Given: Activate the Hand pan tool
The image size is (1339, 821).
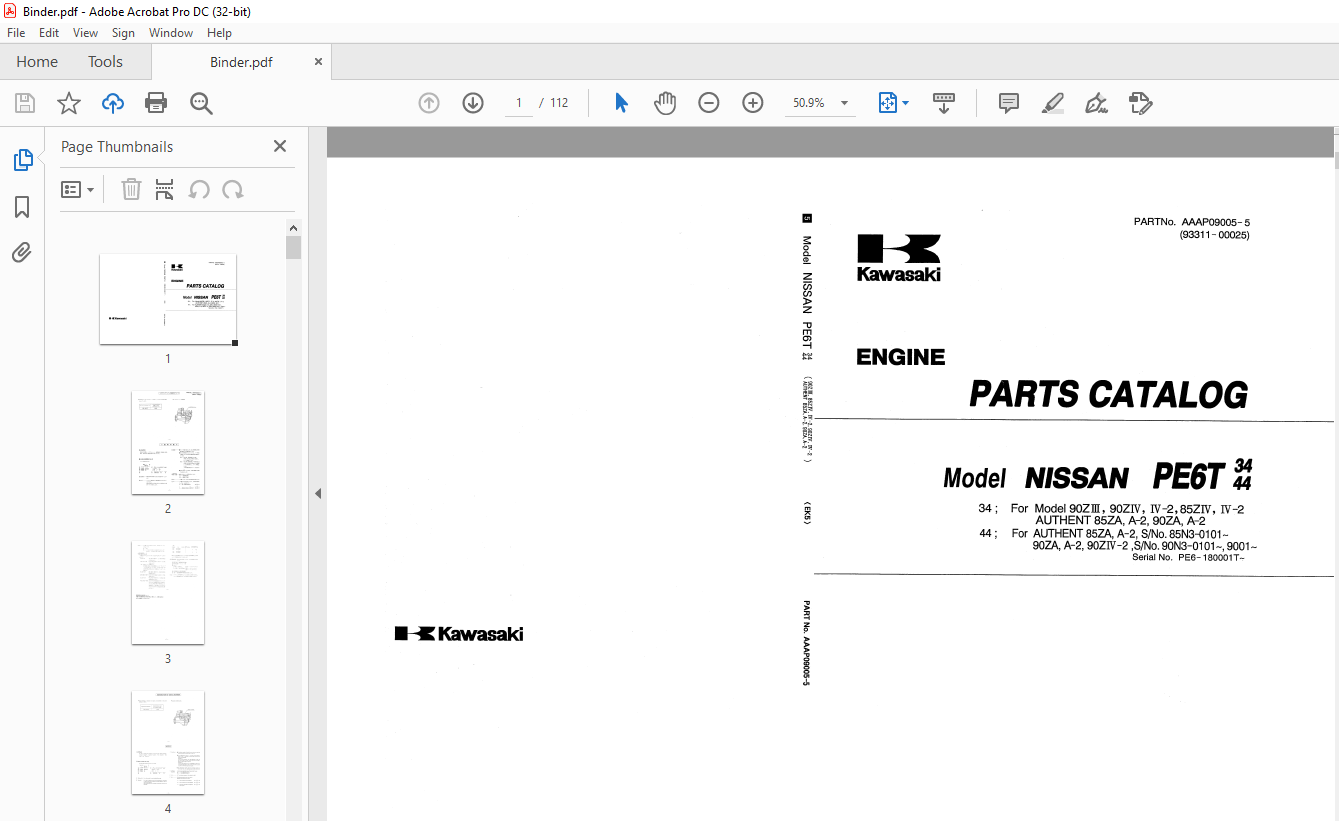Looking at the screenshot, I should tap(665, 103).
